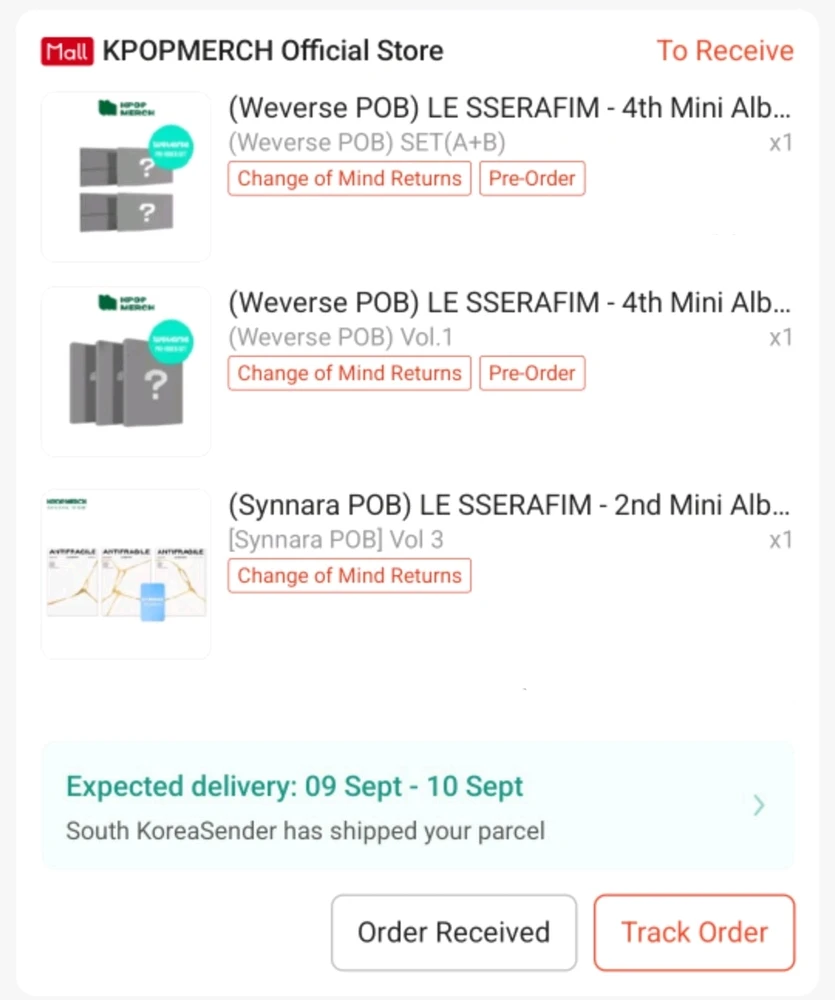The image size is (835, 1000).
Task: Click Pre-Order tag on SET(A+B) item
Action: coord(532,179)
